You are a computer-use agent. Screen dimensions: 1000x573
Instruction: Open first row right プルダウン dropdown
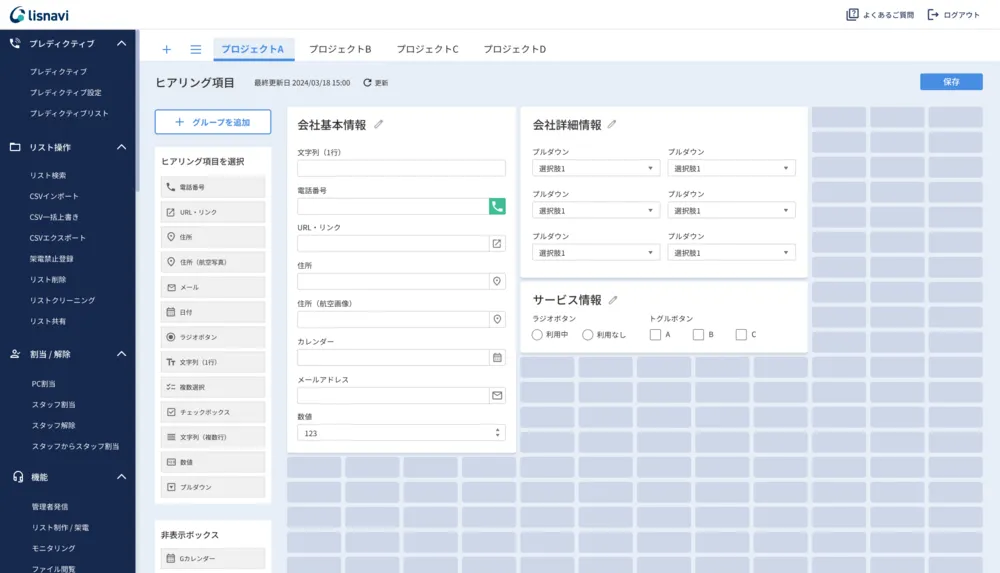point(732,168)
